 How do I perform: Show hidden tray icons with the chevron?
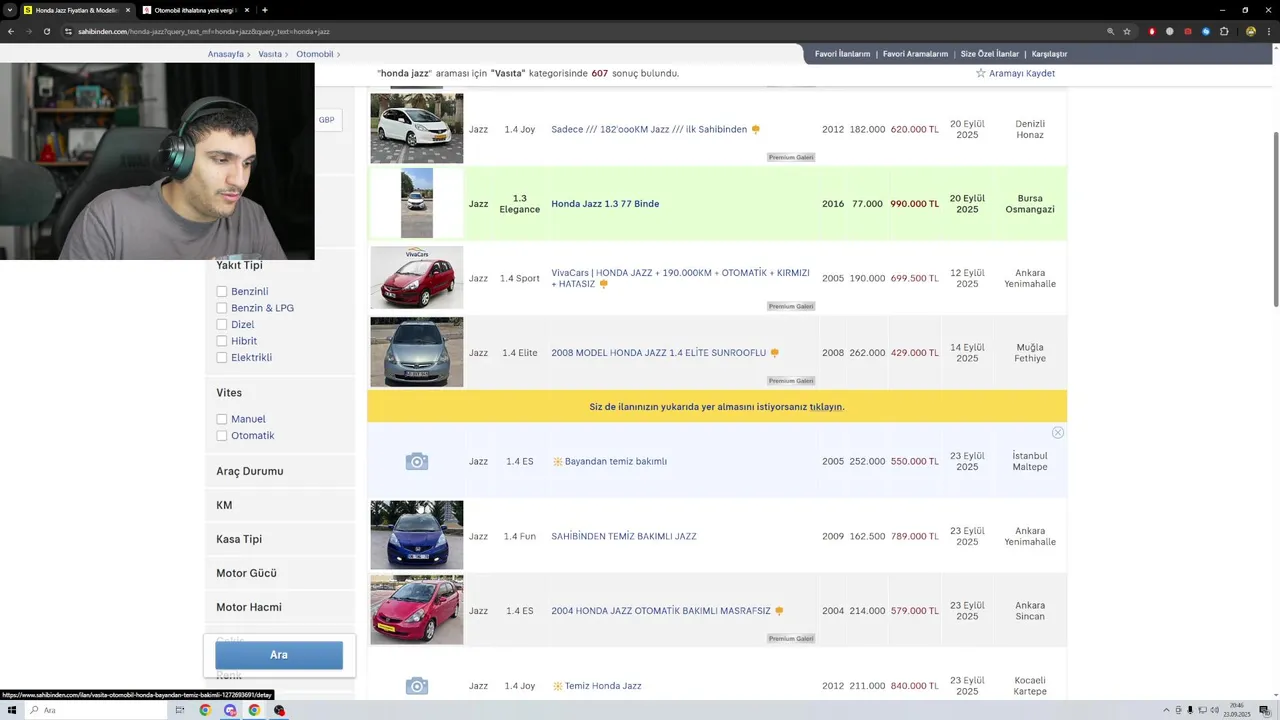click(x=1167, y=710)
